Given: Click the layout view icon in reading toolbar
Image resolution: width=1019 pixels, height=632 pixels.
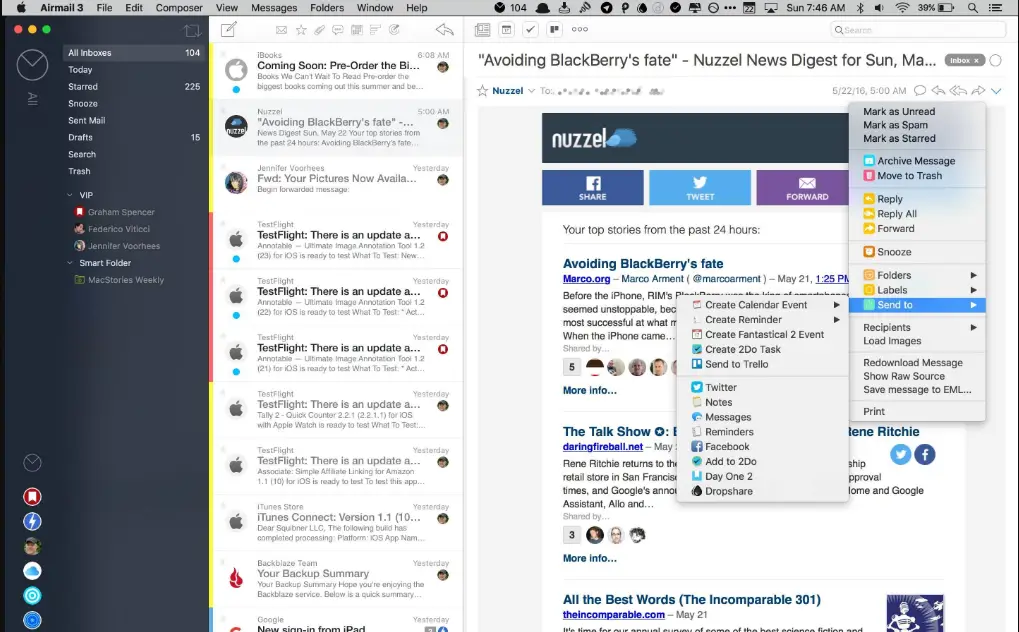Looking at the screenshot, I should pos(482,29).
